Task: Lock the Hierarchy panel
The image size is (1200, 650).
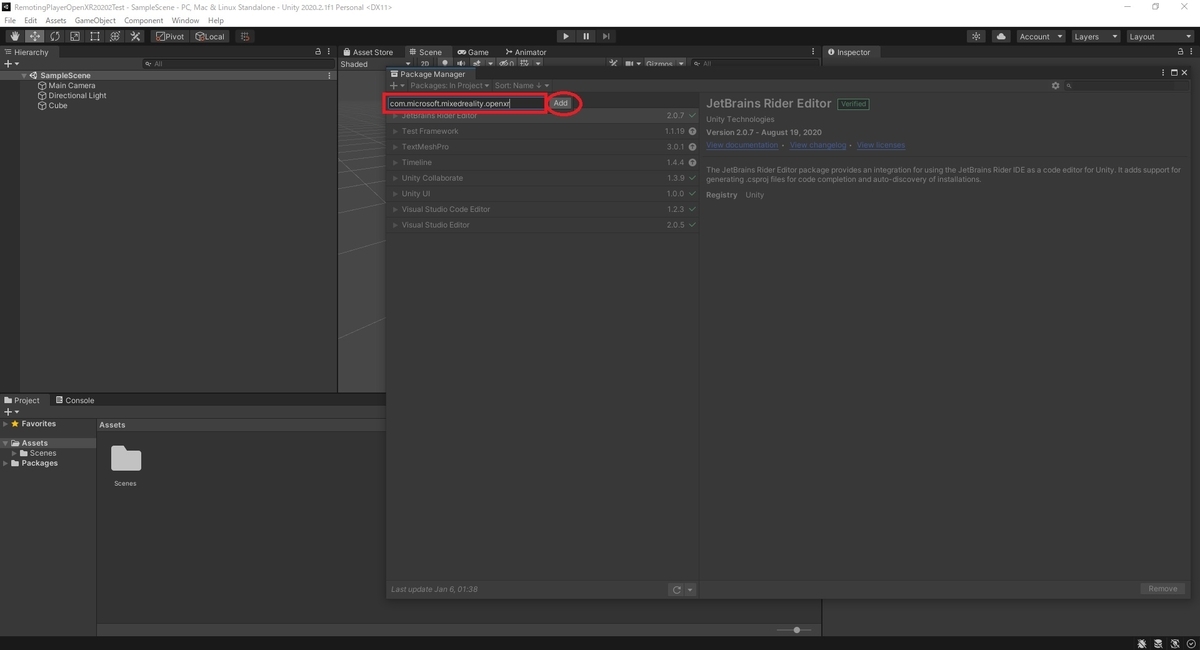Action: pyautogui.click(x=318, y=52)
